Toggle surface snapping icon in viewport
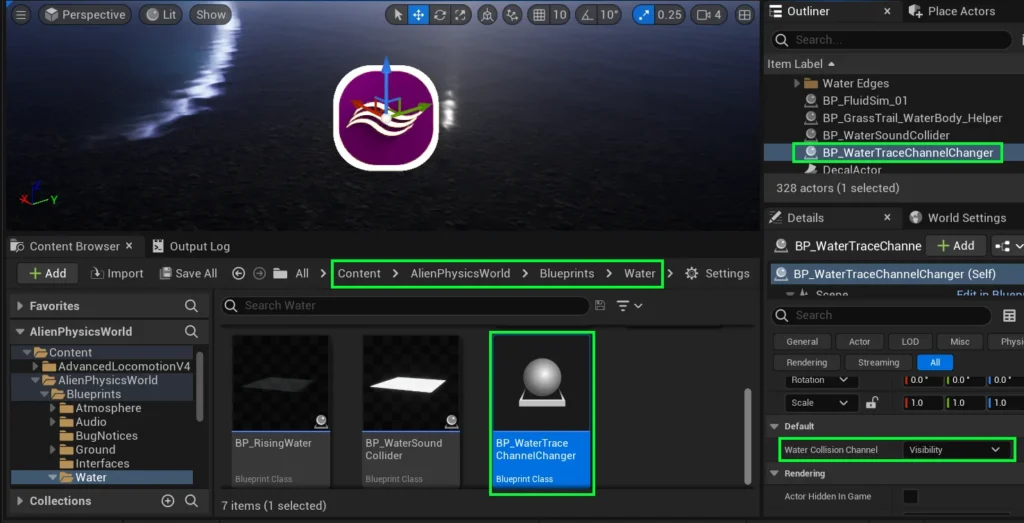This screenshot has width=1024, height=523. 512,15
